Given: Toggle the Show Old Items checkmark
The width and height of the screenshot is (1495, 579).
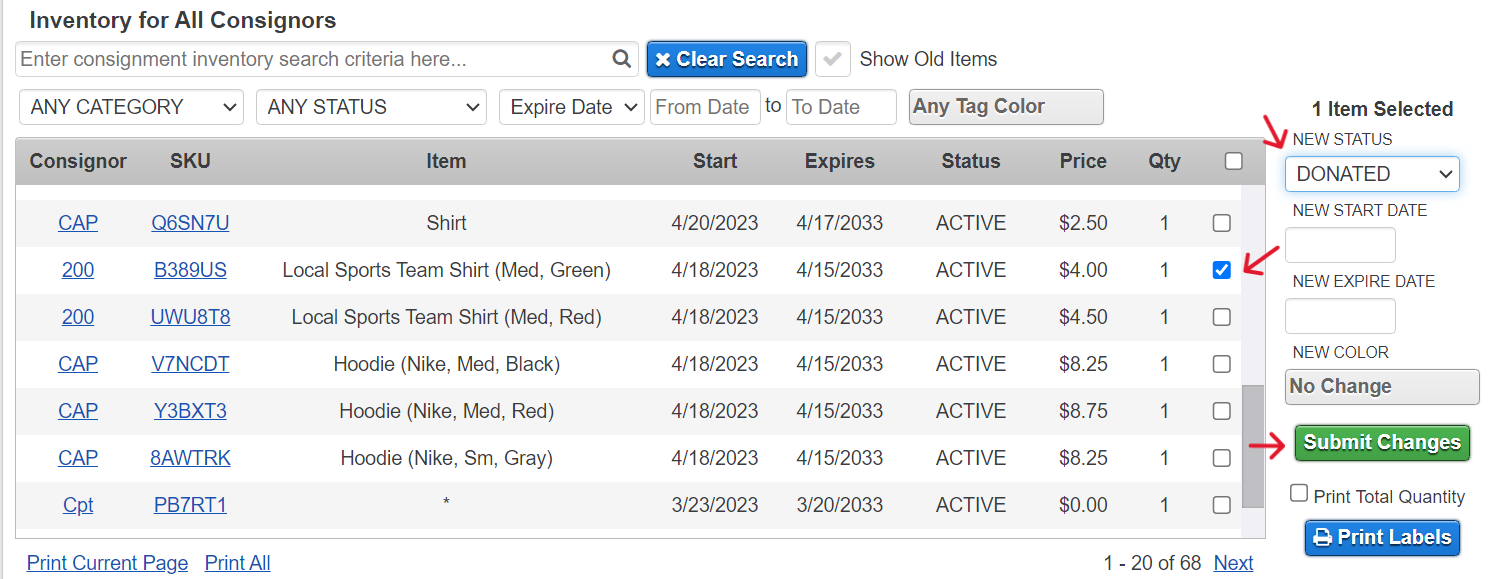Looking at the screenshot, I should (x=832, y=59).
